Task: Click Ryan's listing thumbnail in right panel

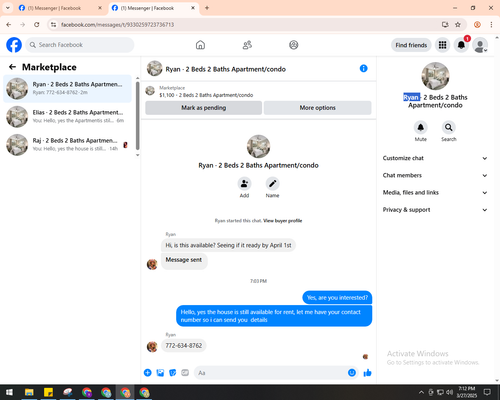Action: click(x=435, y=76)
